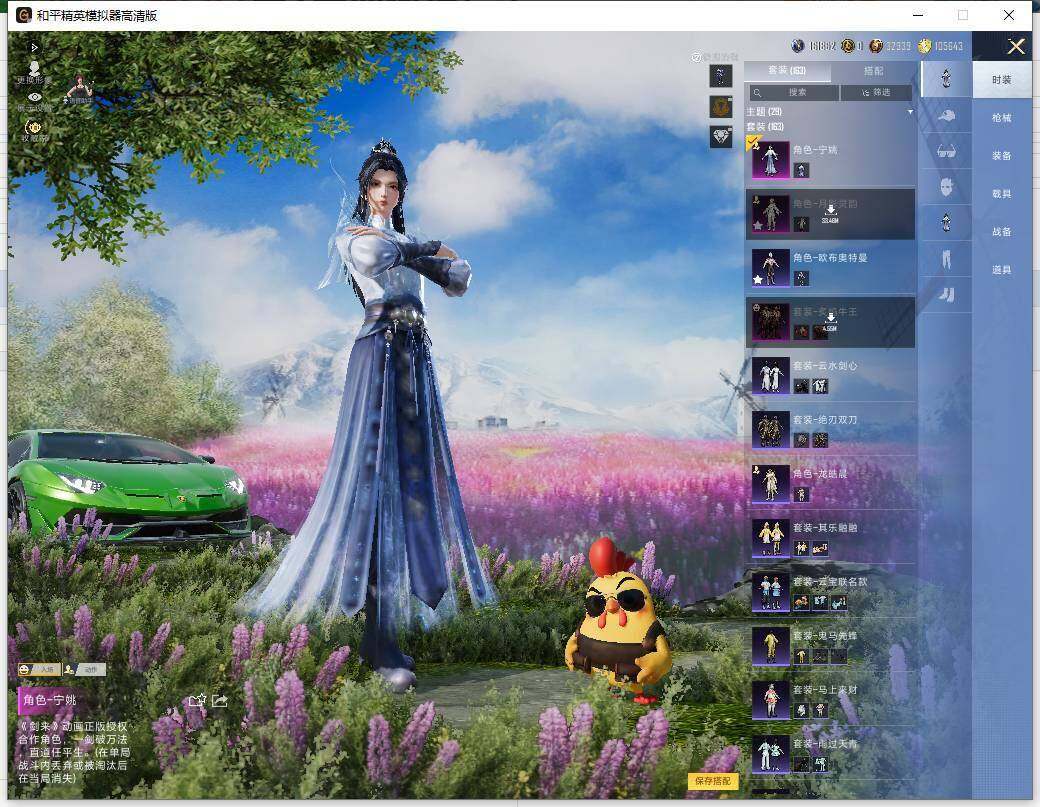Select the shoes slot icon
1040x807 pixels.
[x=946, y=294]
